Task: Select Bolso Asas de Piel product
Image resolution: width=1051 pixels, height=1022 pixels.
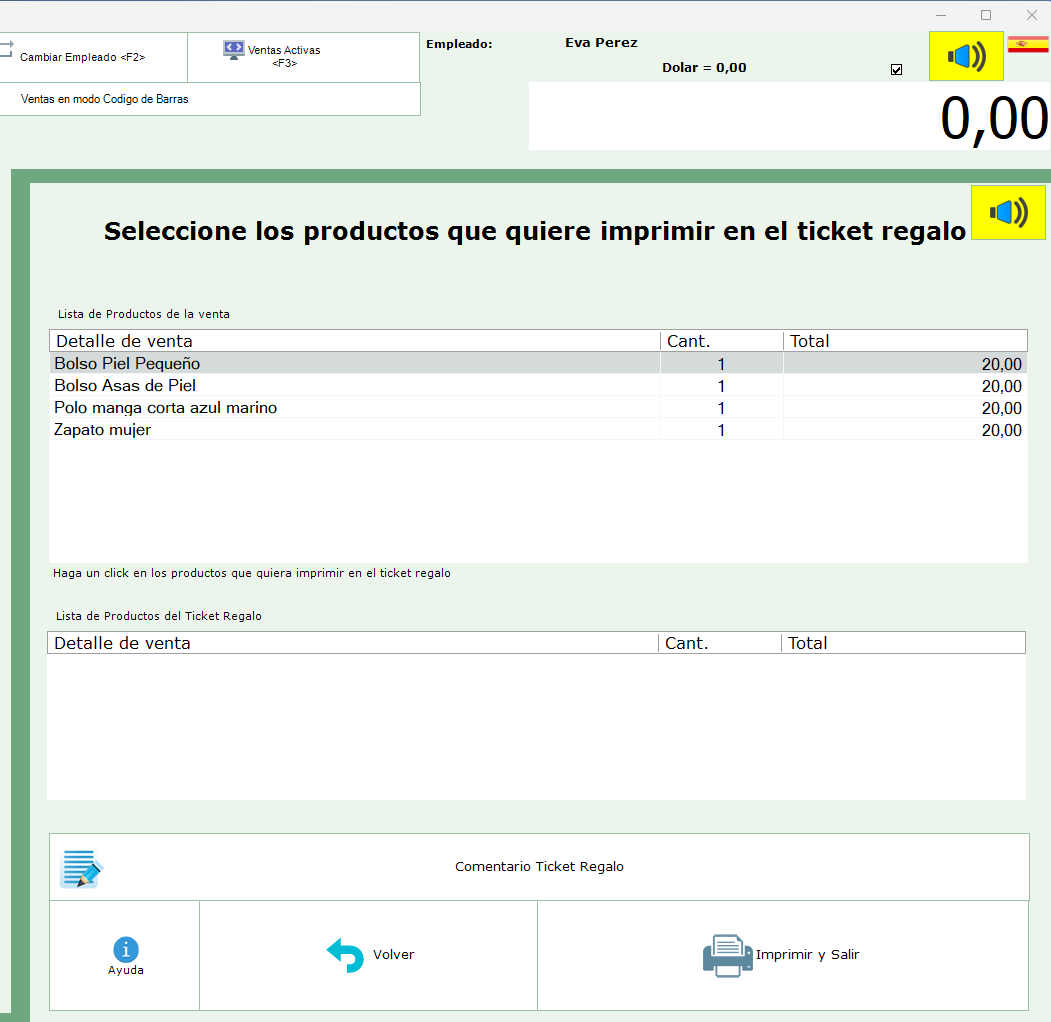Action: click(x=125, y=386)
